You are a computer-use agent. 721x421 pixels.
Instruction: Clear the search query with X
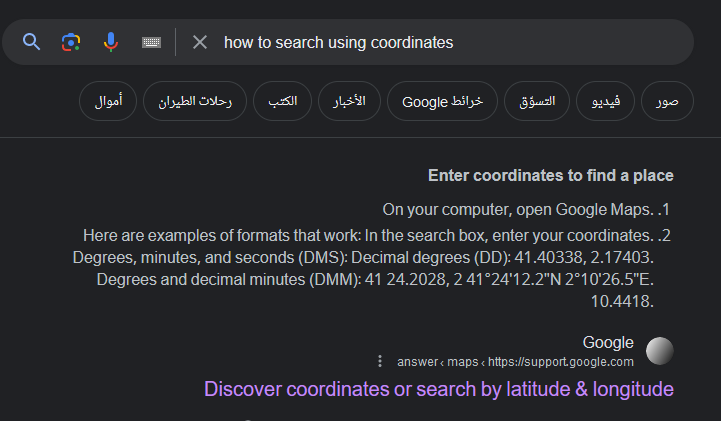coord(200,42)
